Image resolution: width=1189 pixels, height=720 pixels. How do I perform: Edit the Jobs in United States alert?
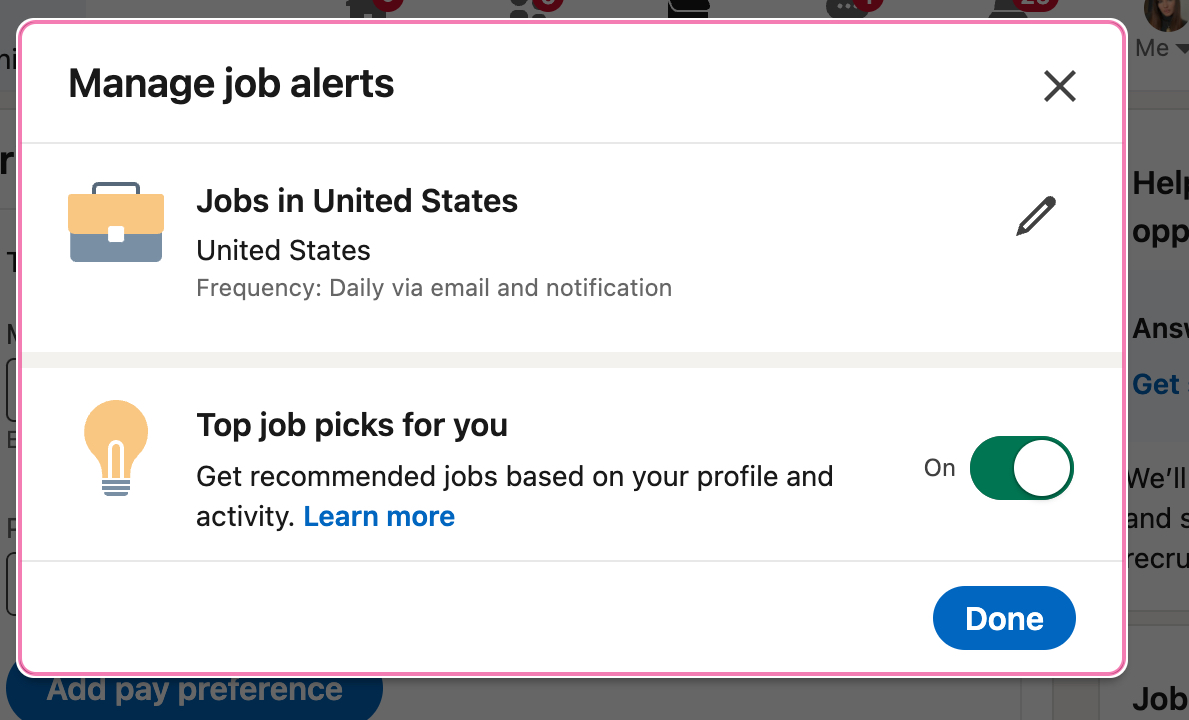pyautogui.click(x=1036, y=215)
